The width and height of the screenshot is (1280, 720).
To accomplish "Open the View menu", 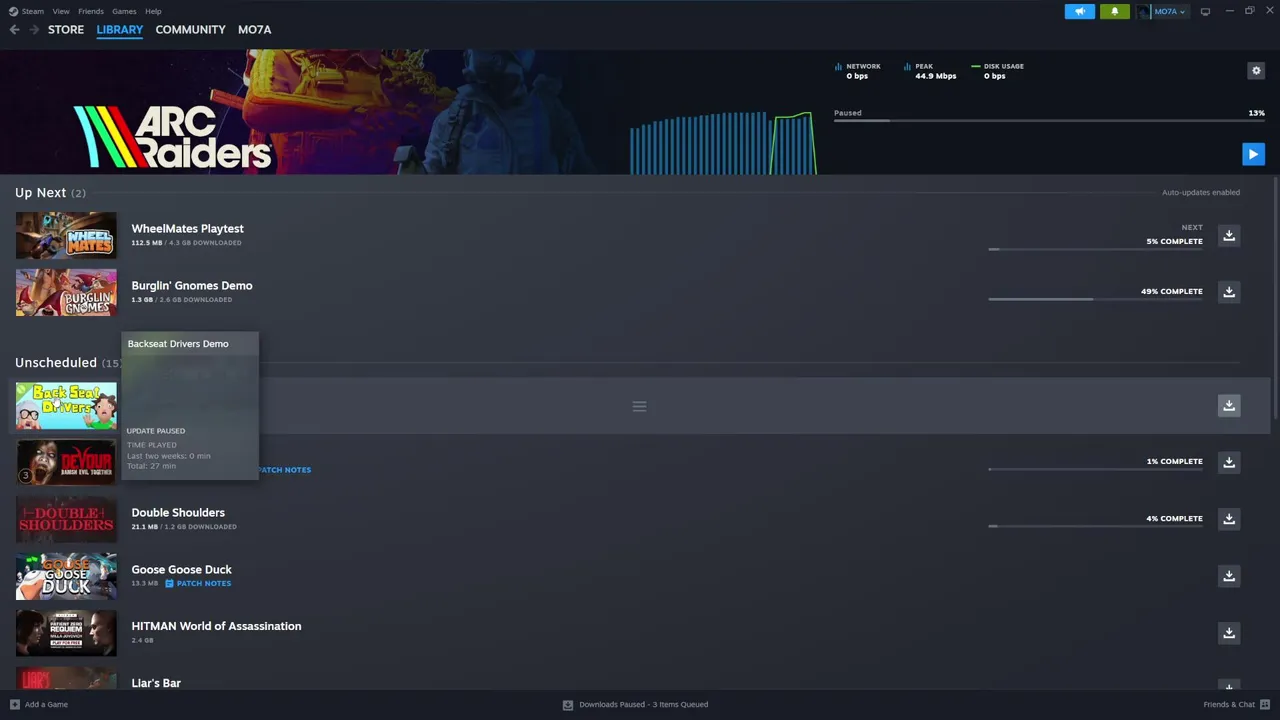I will [x=61, y=11].
